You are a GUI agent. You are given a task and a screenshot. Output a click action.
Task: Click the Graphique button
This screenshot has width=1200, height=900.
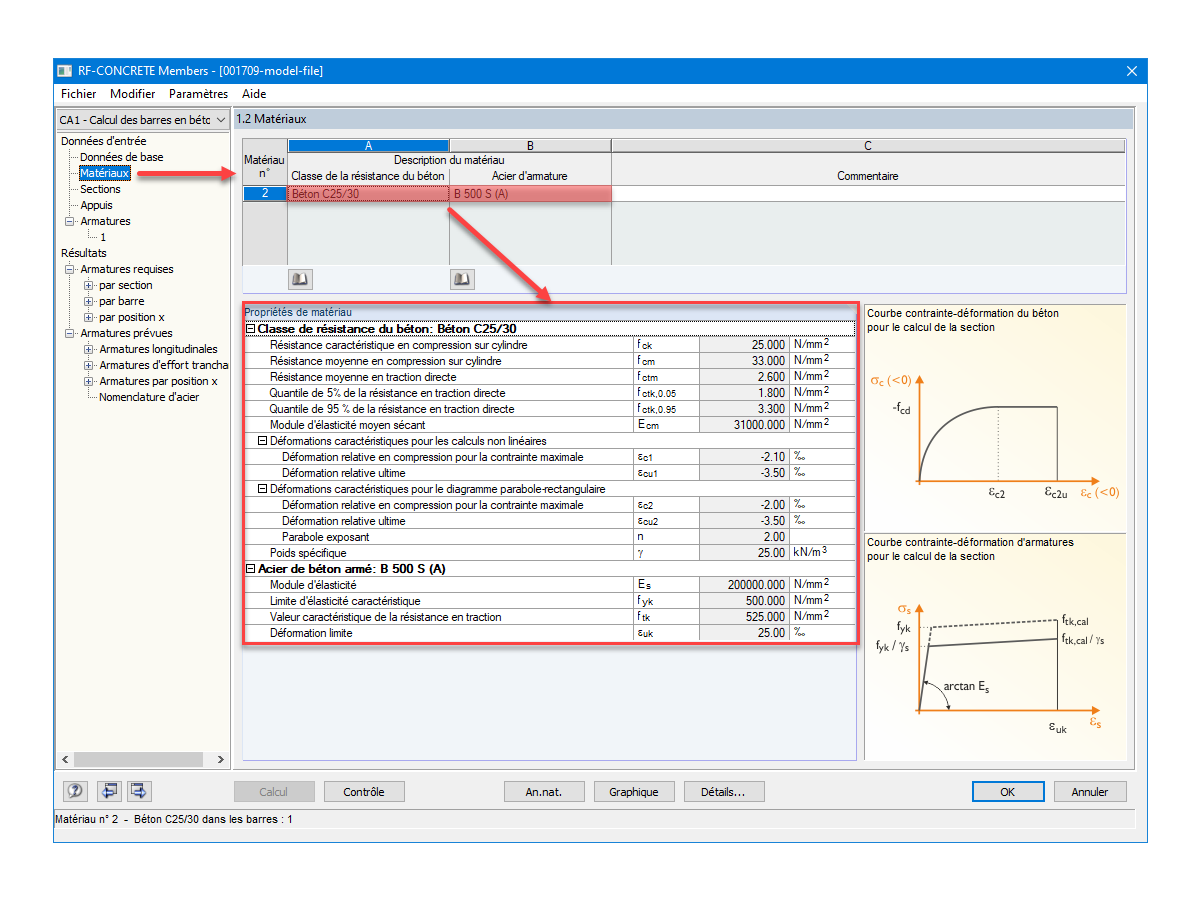634,791
